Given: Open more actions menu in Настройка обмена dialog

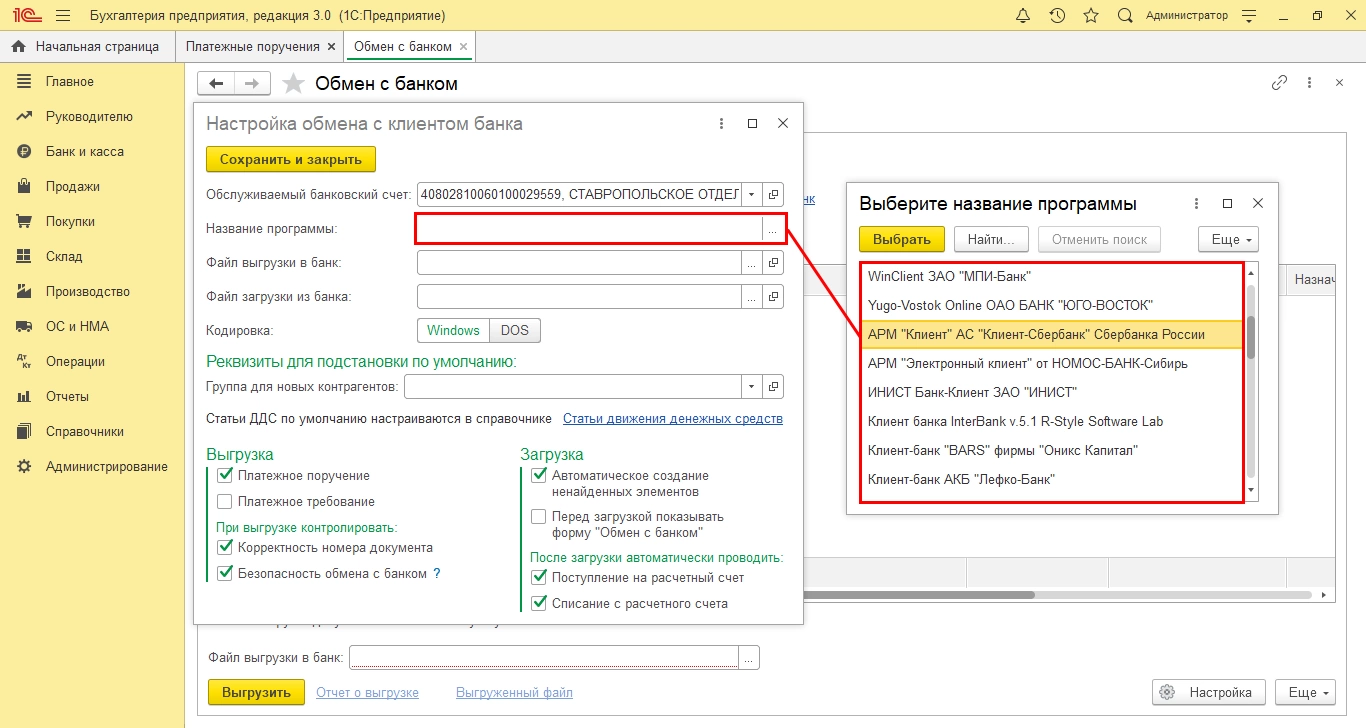Looking at the screenshot, I should point(721,124).
